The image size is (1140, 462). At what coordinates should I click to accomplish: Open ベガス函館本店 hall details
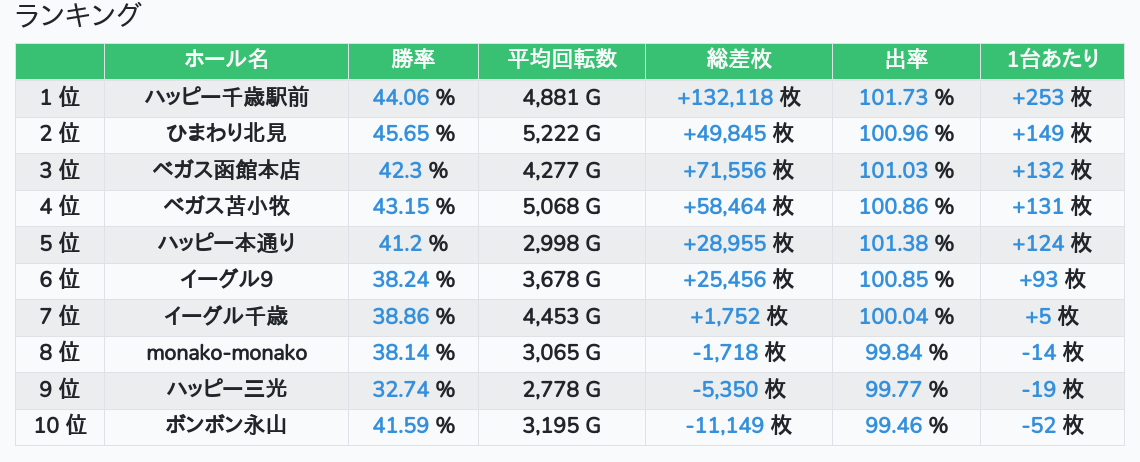(x=226, y=170)
